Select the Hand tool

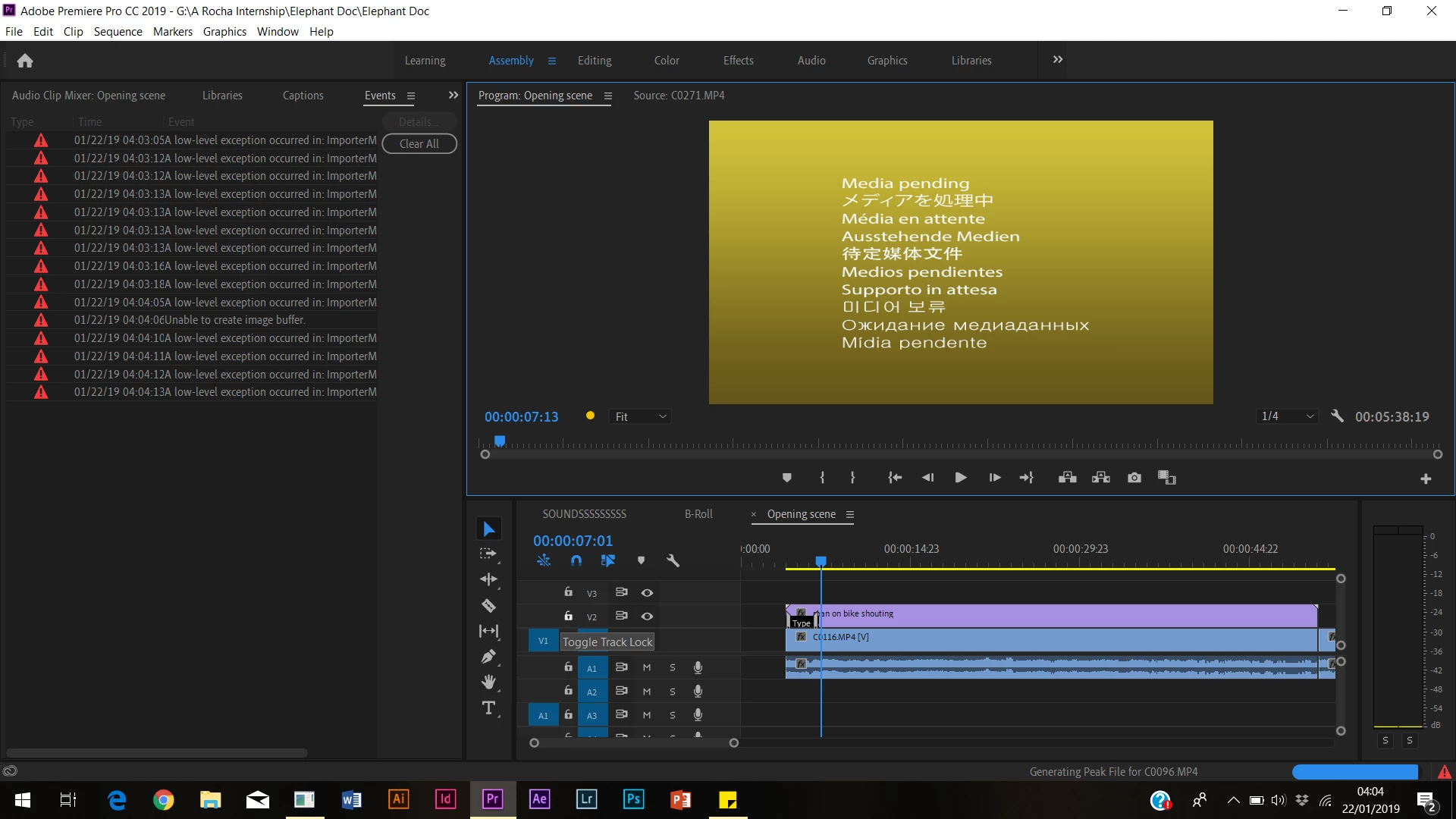point(488,682)
